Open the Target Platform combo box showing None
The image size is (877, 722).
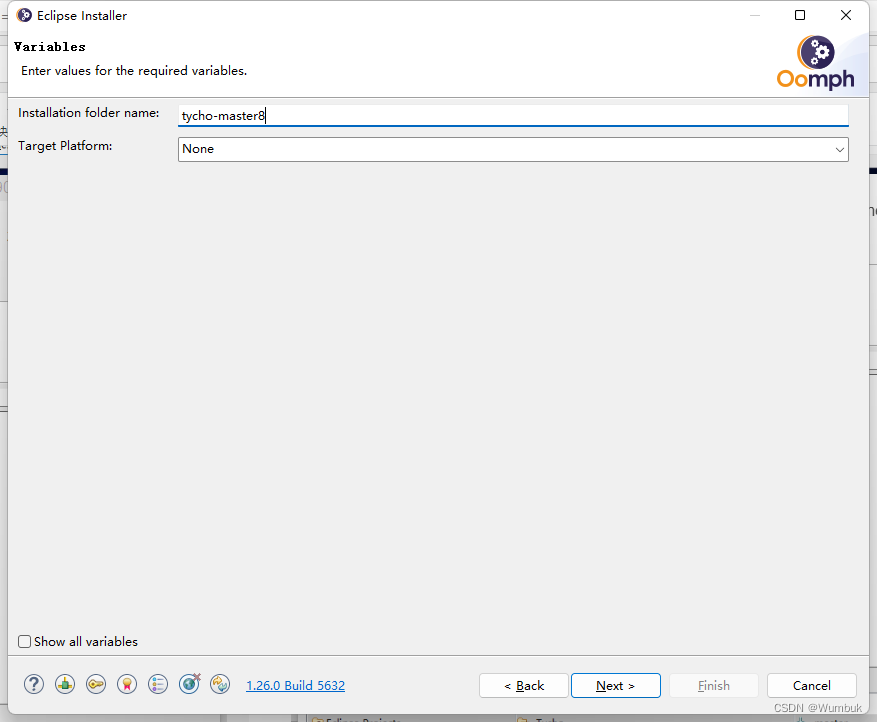click(x=513, y=149)
